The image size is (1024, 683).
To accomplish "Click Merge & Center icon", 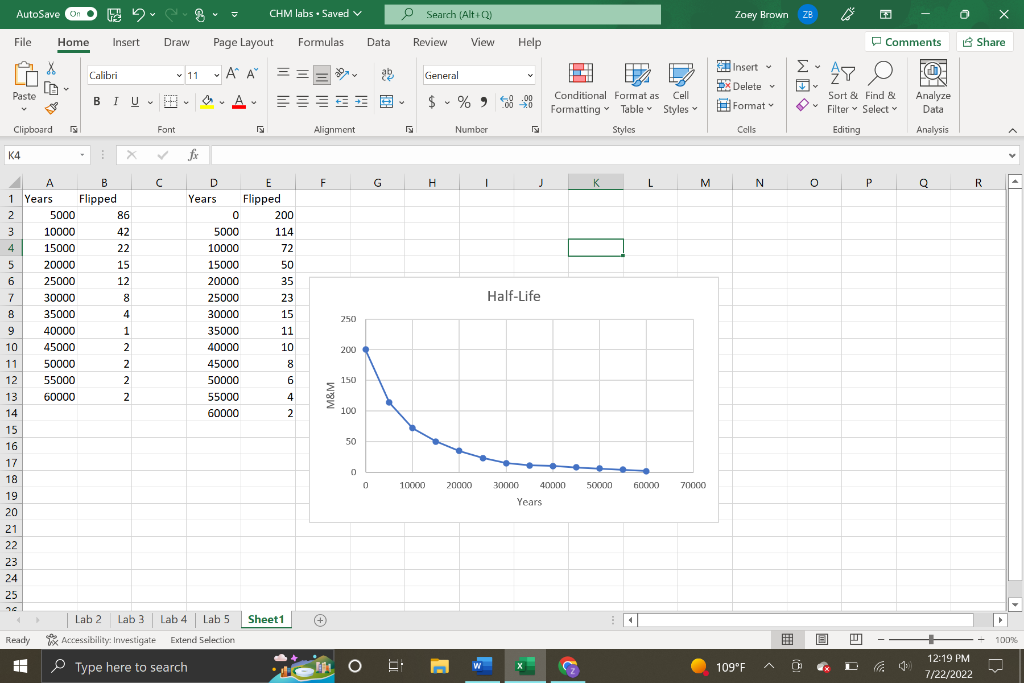I will (387, 101).
